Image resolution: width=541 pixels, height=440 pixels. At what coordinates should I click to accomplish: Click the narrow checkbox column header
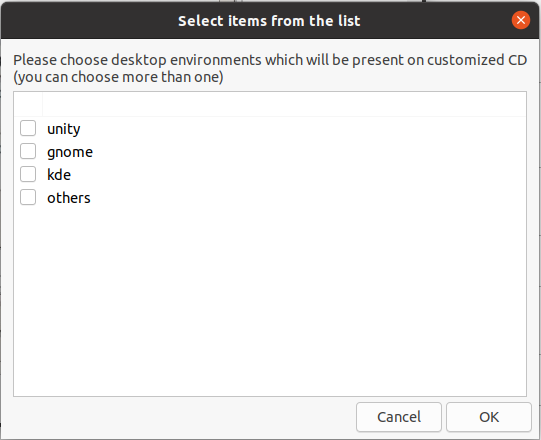pos(28,104)
